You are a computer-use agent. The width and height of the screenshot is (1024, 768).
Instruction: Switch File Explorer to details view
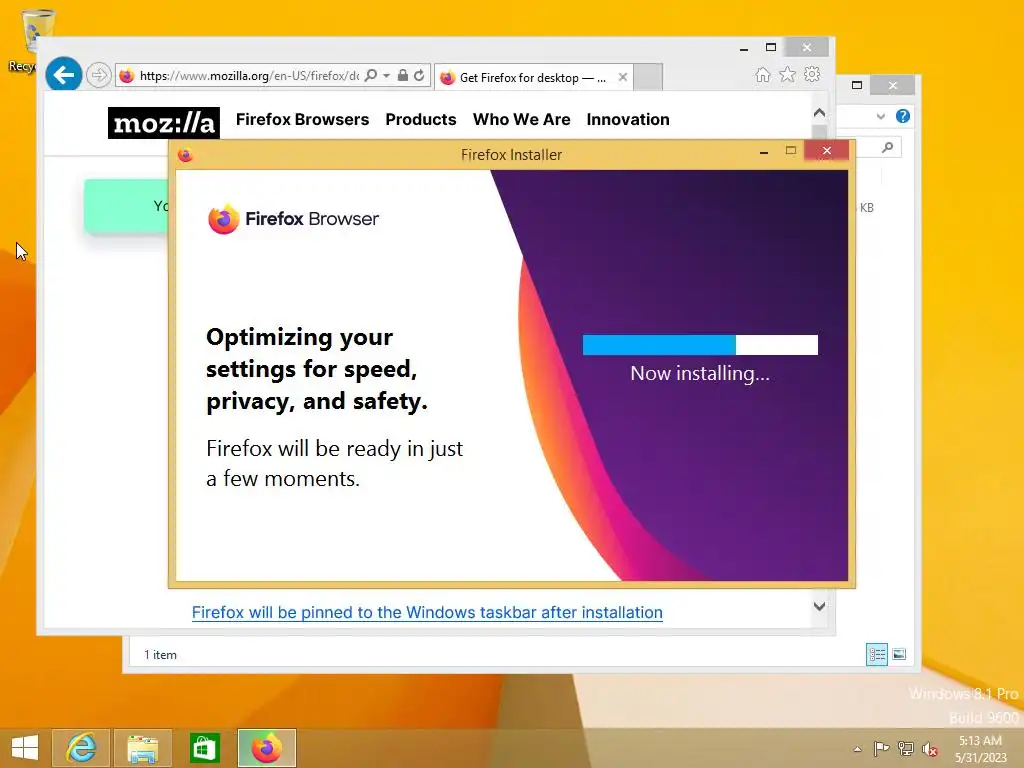876,654
